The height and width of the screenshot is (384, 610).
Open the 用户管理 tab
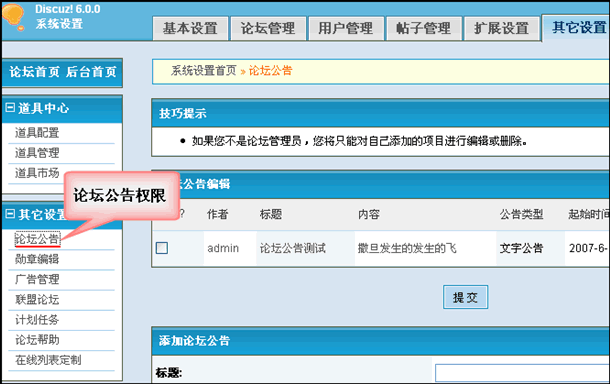point(346,28)
